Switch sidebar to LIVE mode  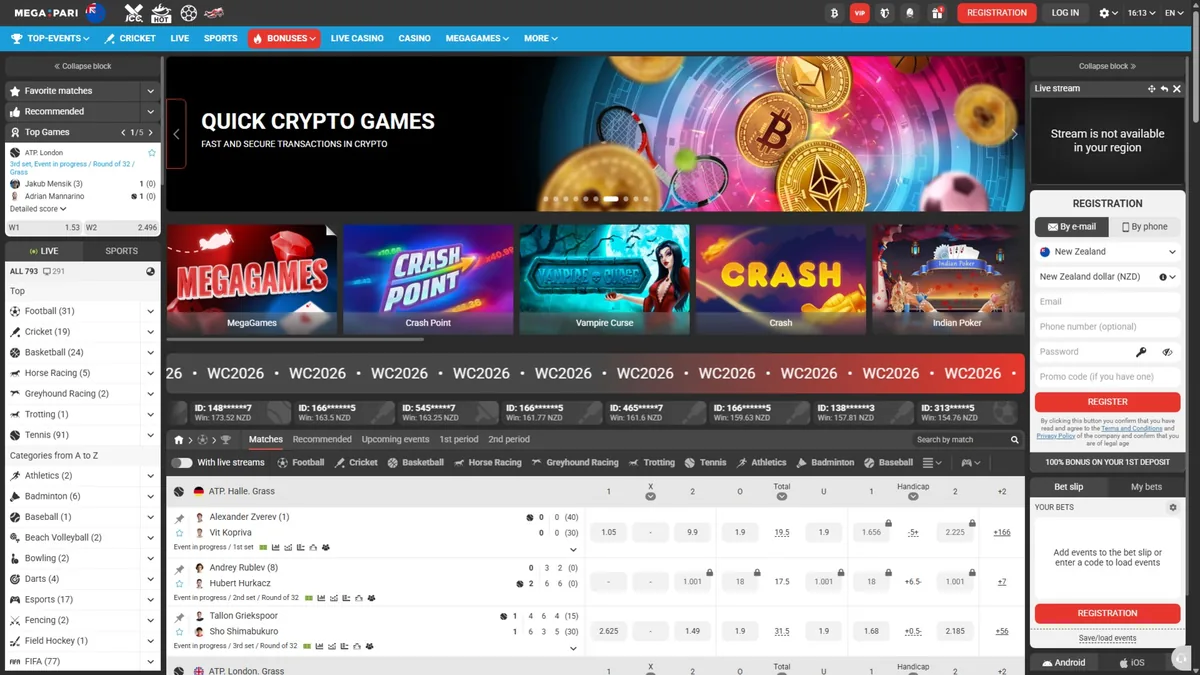coord(44,251)
